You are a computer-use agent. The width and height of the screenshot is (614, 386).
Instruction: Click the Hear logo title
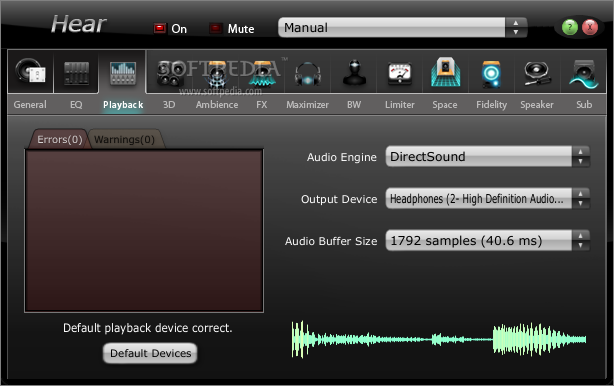78,24
